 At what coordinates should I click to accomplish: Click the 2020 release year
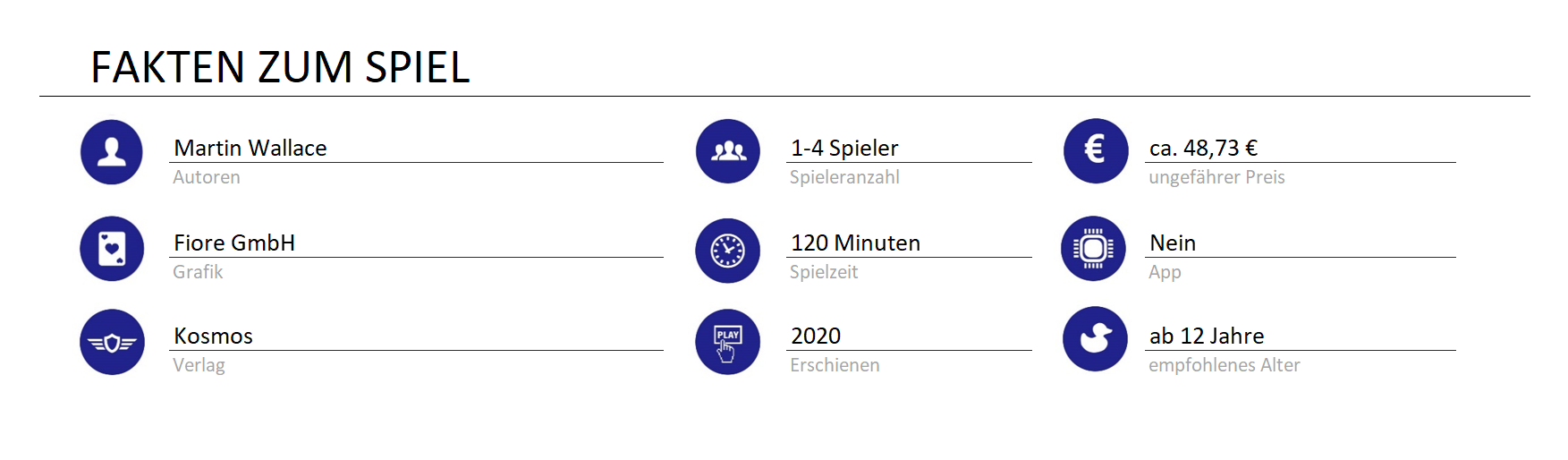816,336
